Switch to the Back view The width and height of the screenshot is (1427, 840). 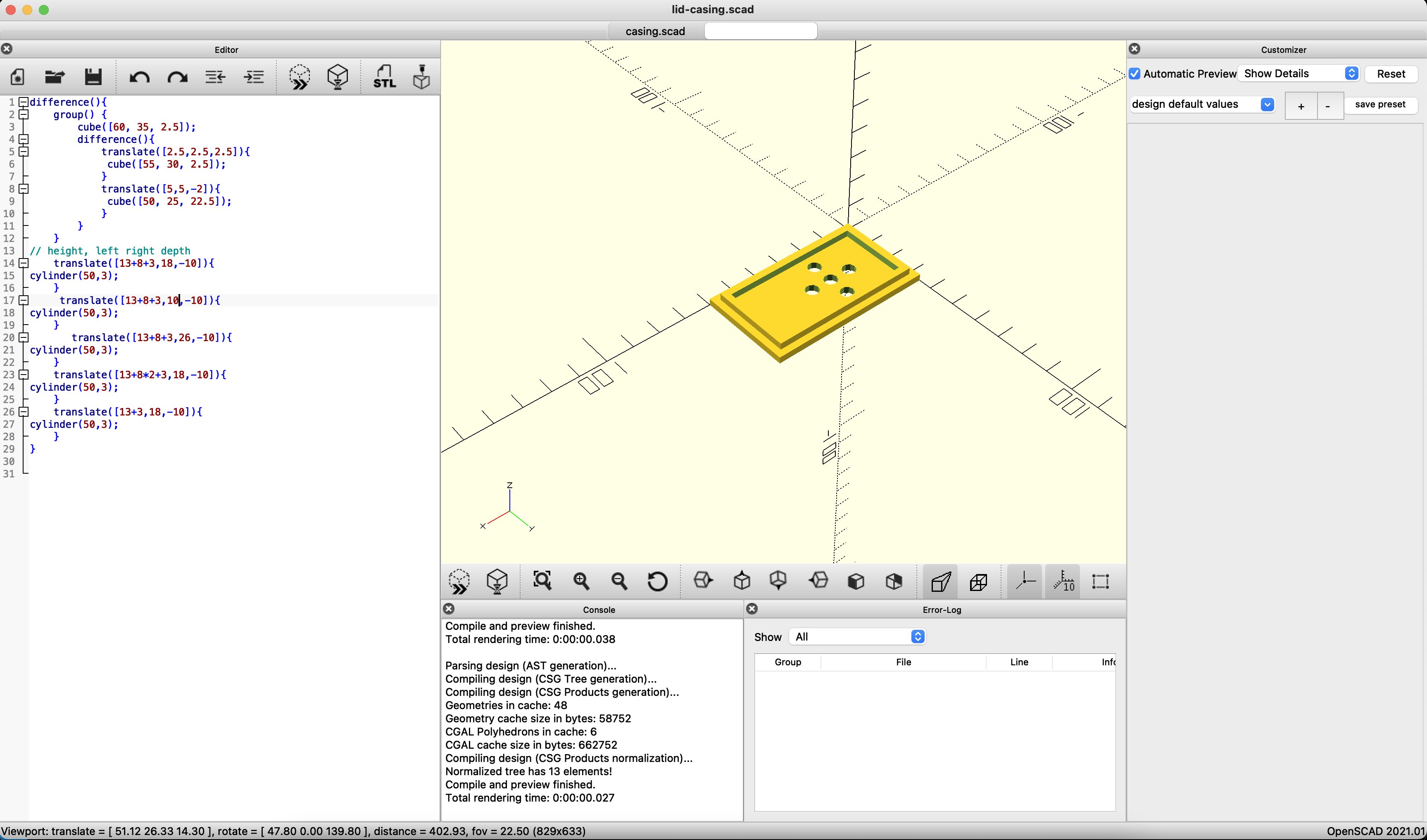[x=894, y=581]
